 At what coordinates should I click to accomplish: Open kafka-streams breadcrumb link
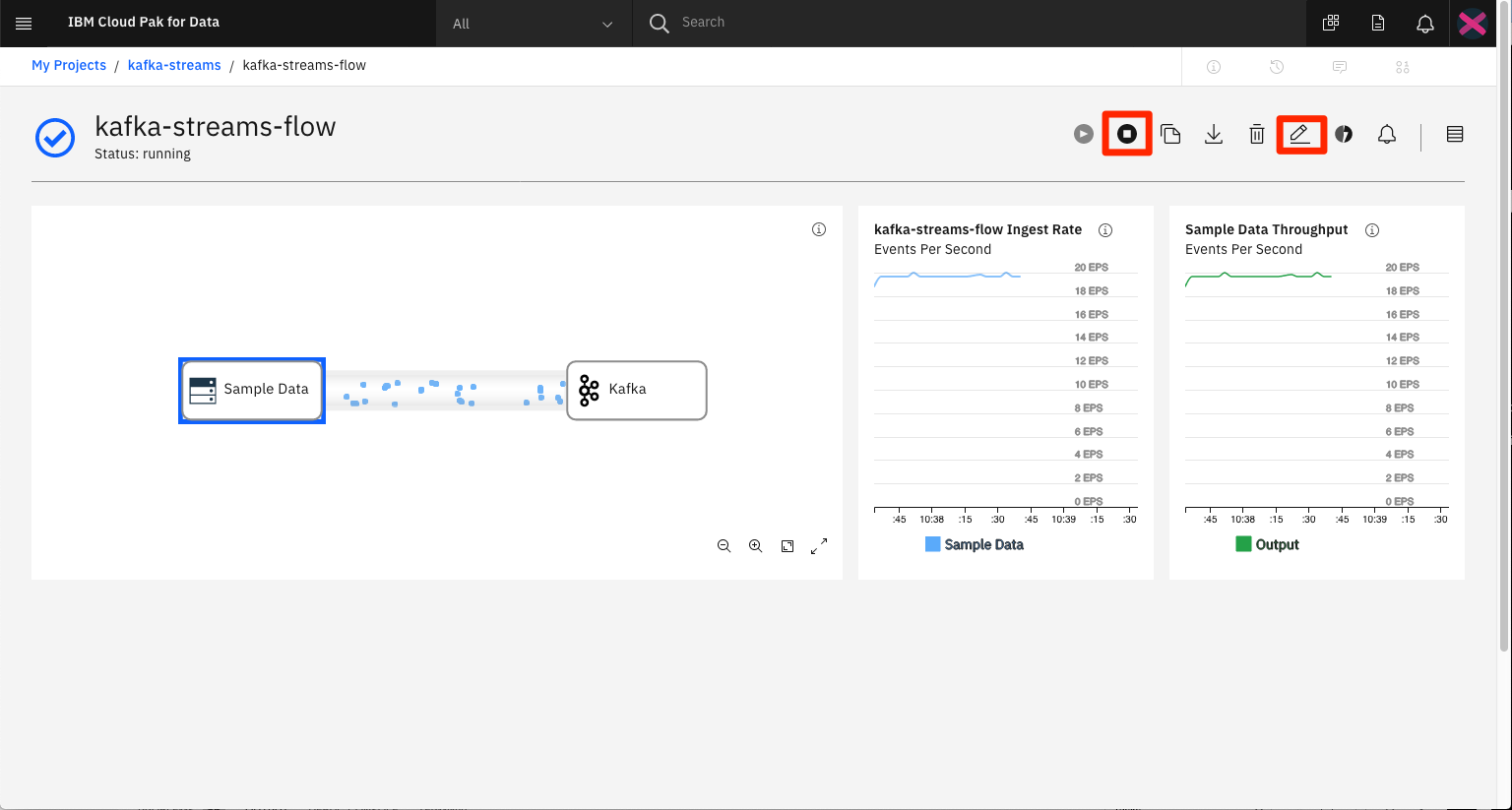click(x=174, y=65)
